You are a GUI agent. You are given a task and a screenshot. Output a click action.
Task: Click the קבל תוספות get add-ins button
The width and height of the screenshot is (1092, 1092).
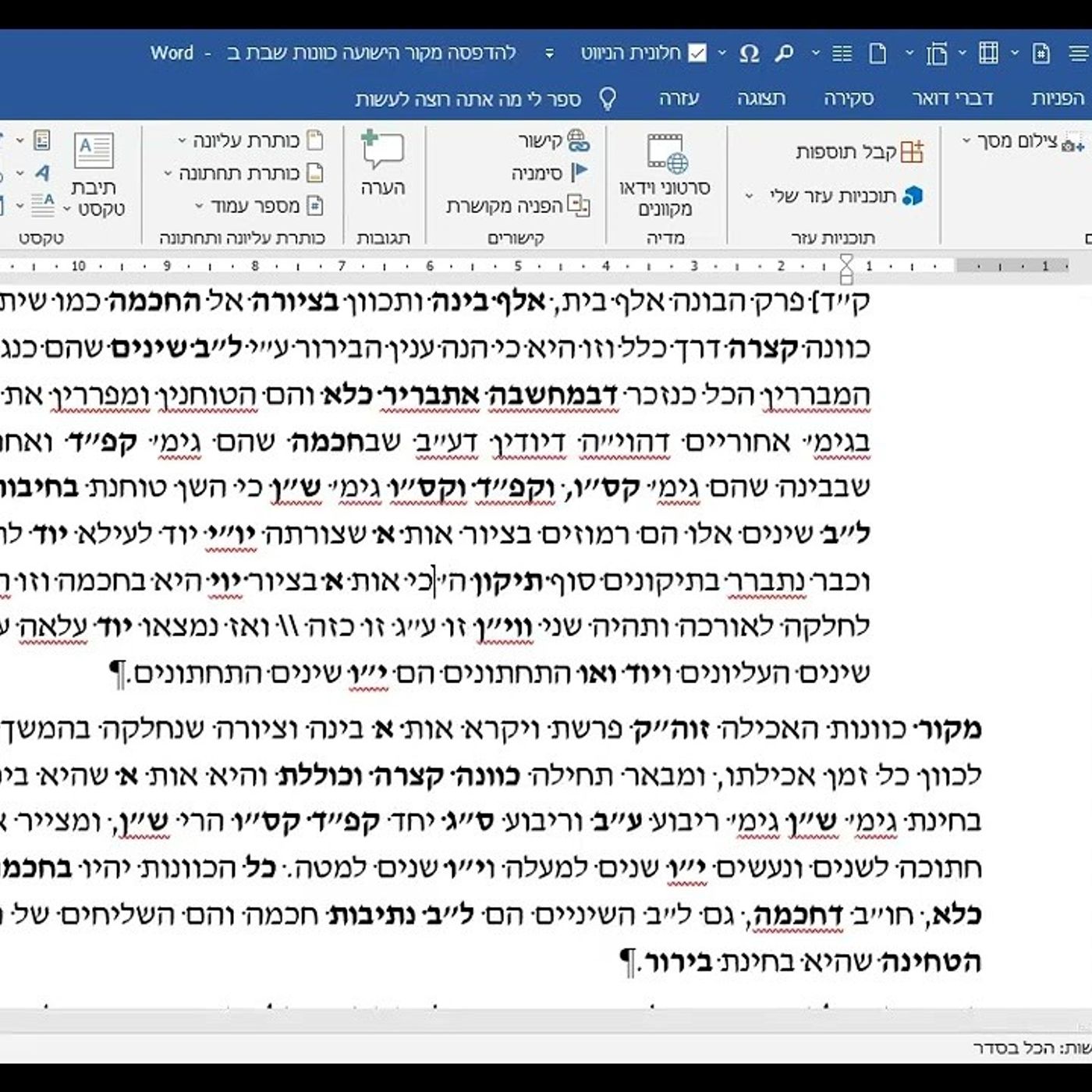tap(860, 151)
